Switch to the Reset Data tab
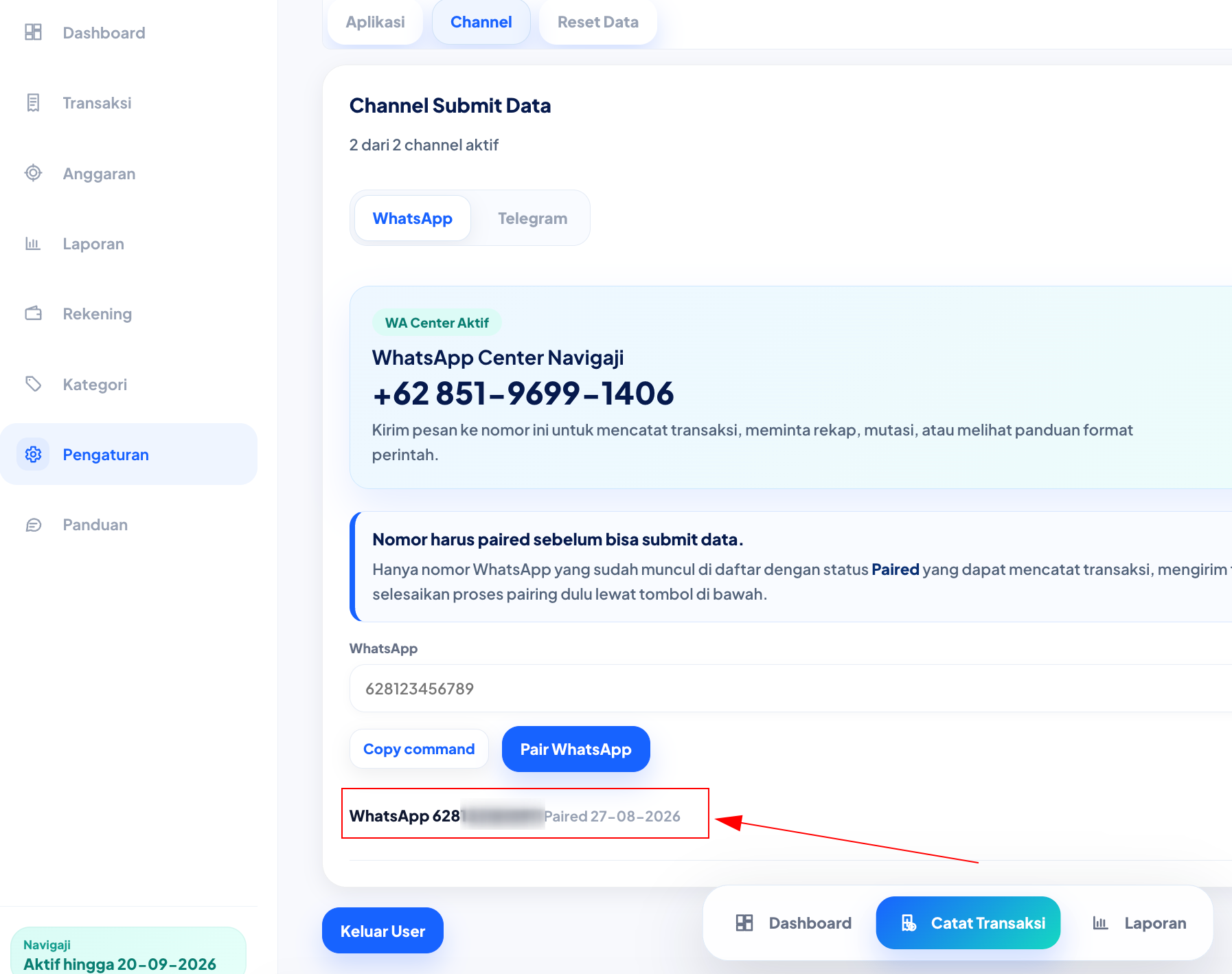The height and width of the screenshot is (974, 1232). (x=598, y=22)
